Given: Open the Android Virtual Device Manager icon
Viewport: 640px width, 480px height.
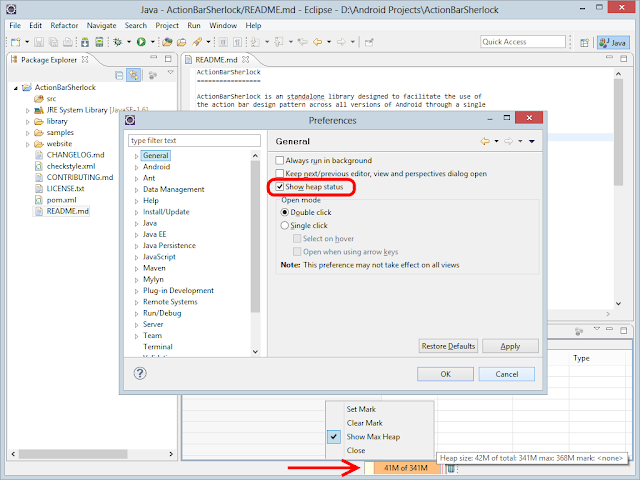Looking at the screenshot, I should 99,42.
